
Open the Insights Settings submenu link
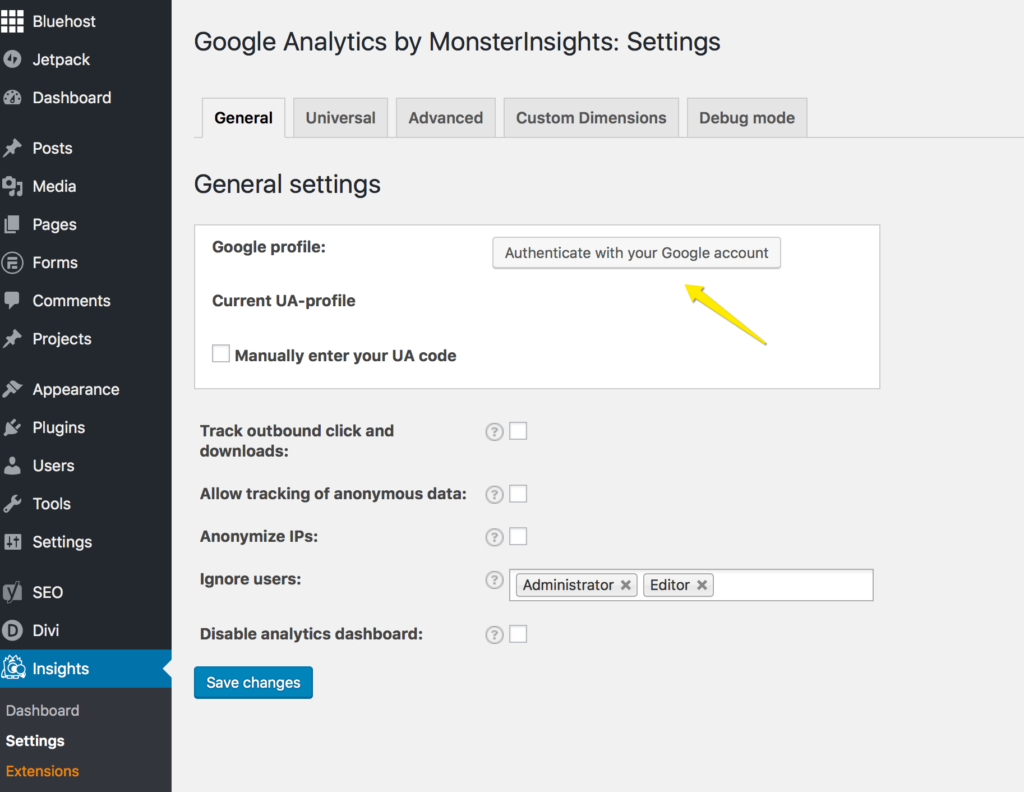35,740
